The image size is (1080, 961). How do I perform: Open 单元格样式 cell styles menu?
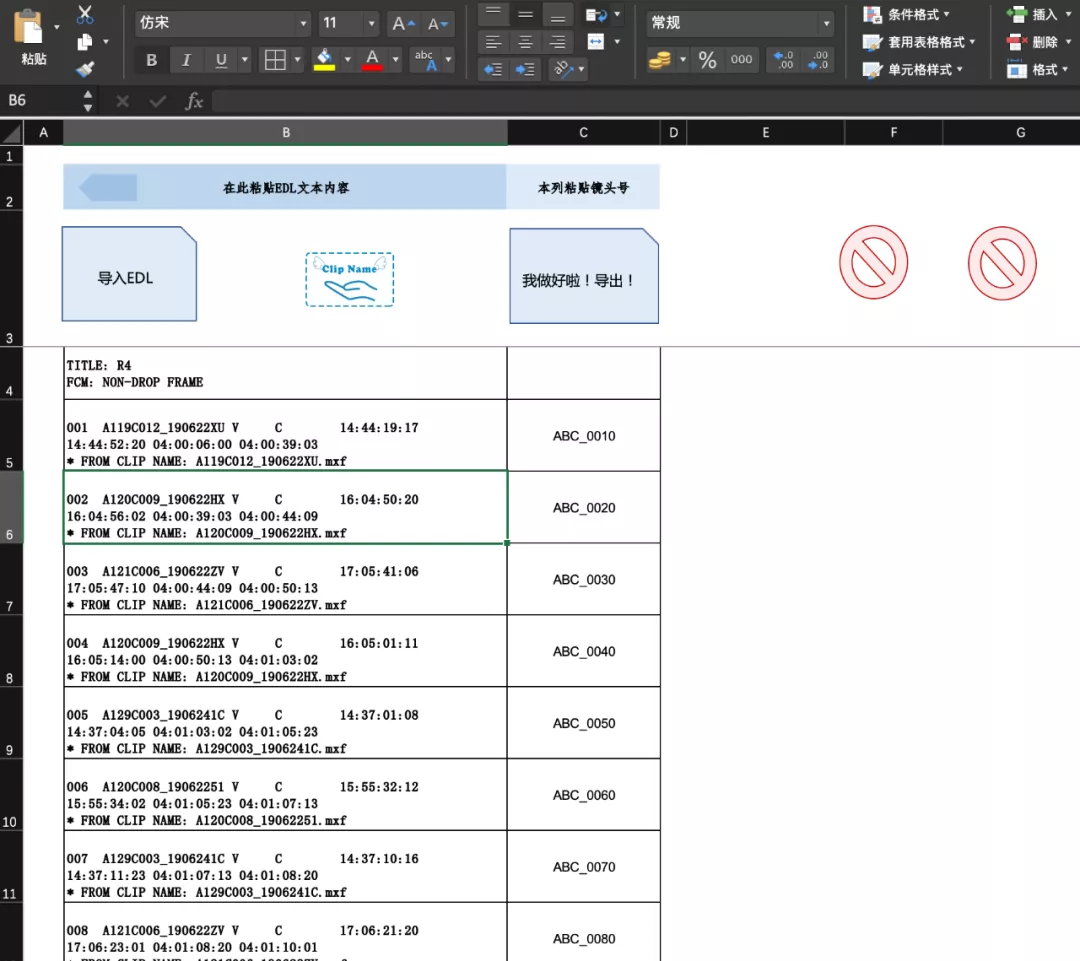point(913,70)
